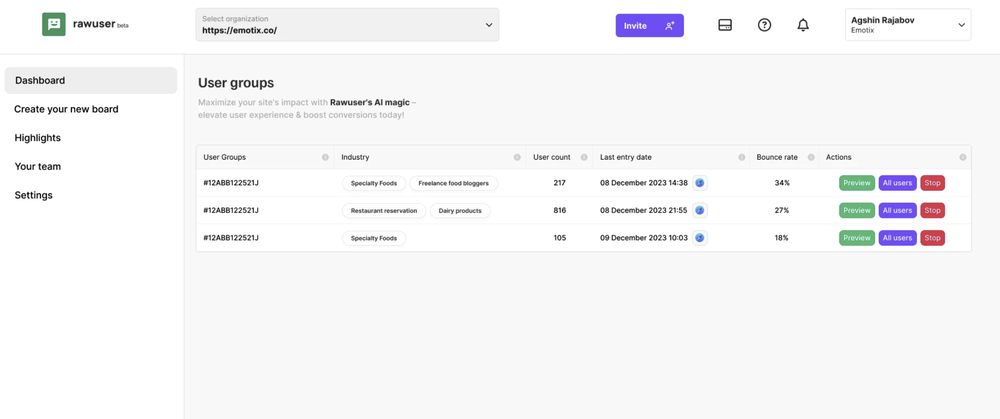Click blue icon beside 09 December 10:03 entry
Viewport: 1000px width, 419px height.
[700, 238]
